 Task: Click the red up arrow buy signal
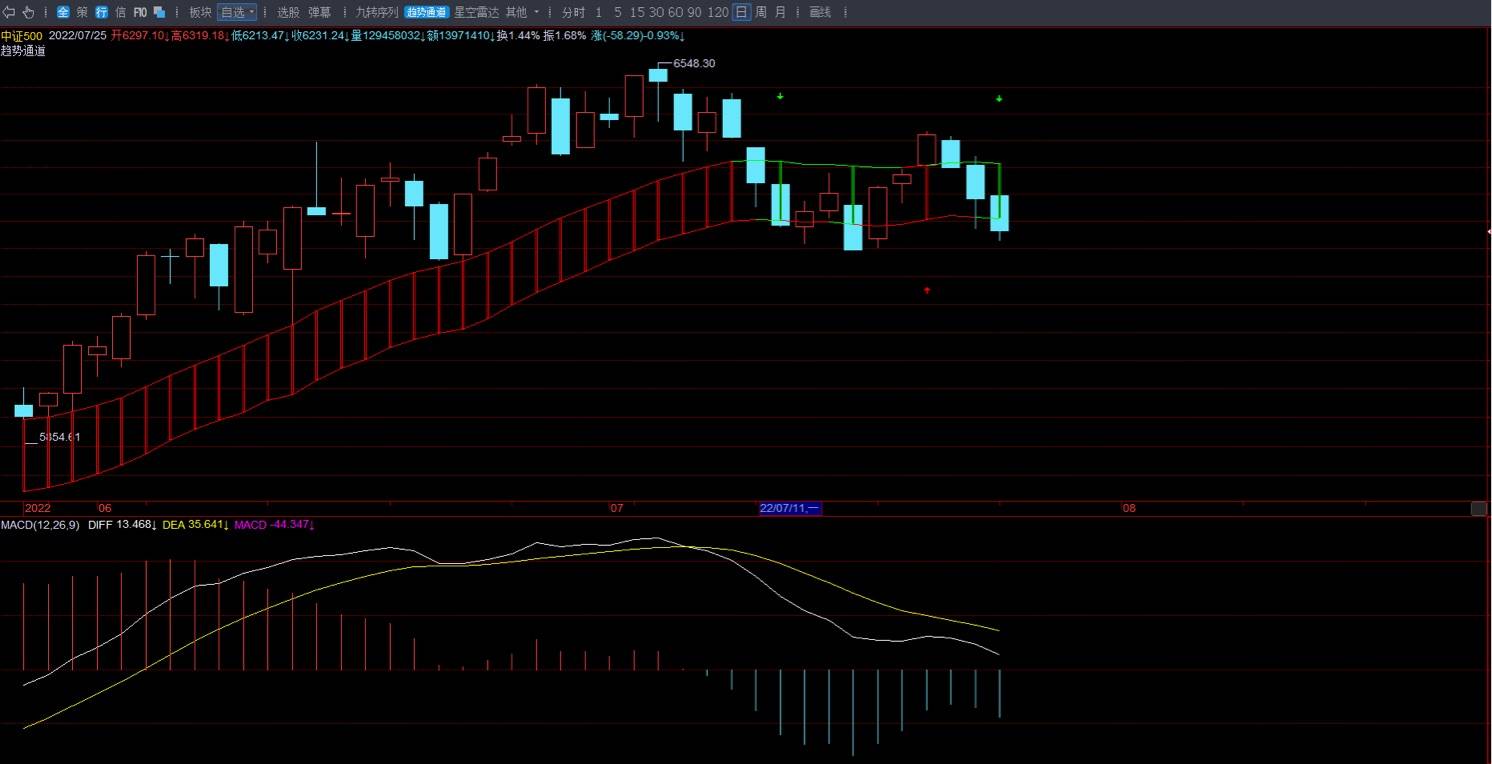(927, 290)
